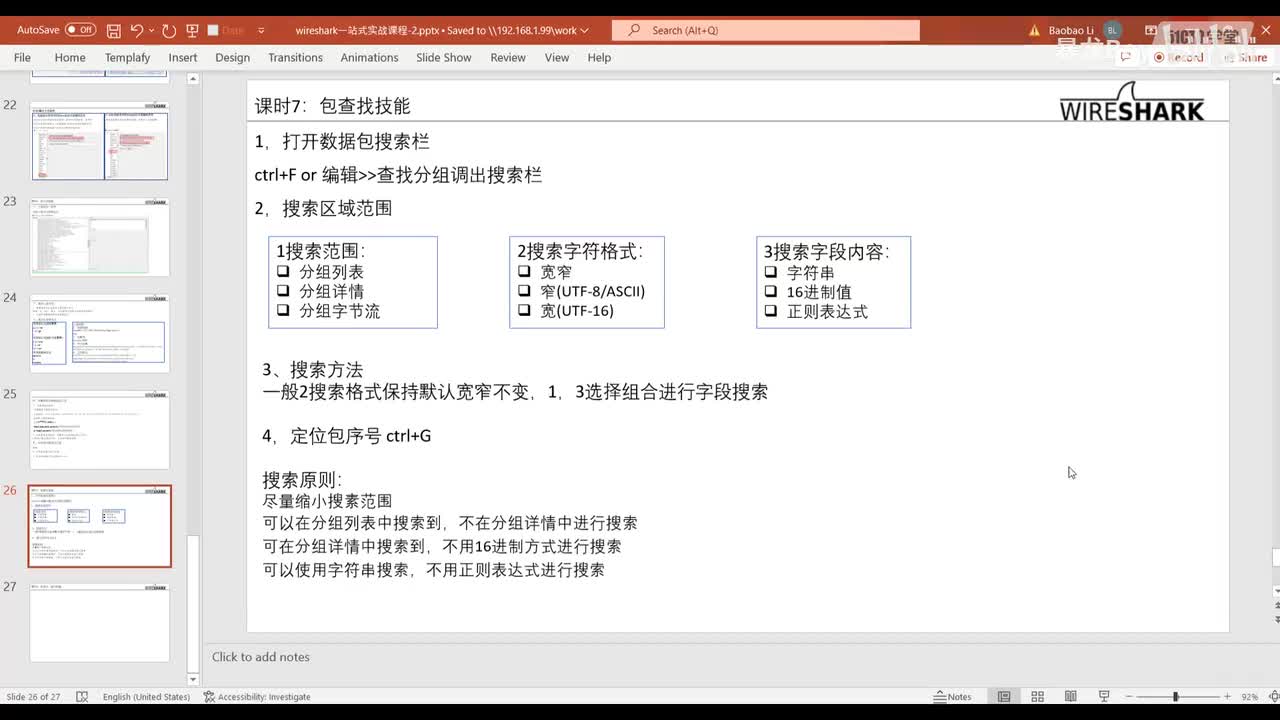The height and width of the screenshot is (720, 1280).
Task: Click the text '4、定位包序号 ctrl+G'
Action: coord(347,436)
